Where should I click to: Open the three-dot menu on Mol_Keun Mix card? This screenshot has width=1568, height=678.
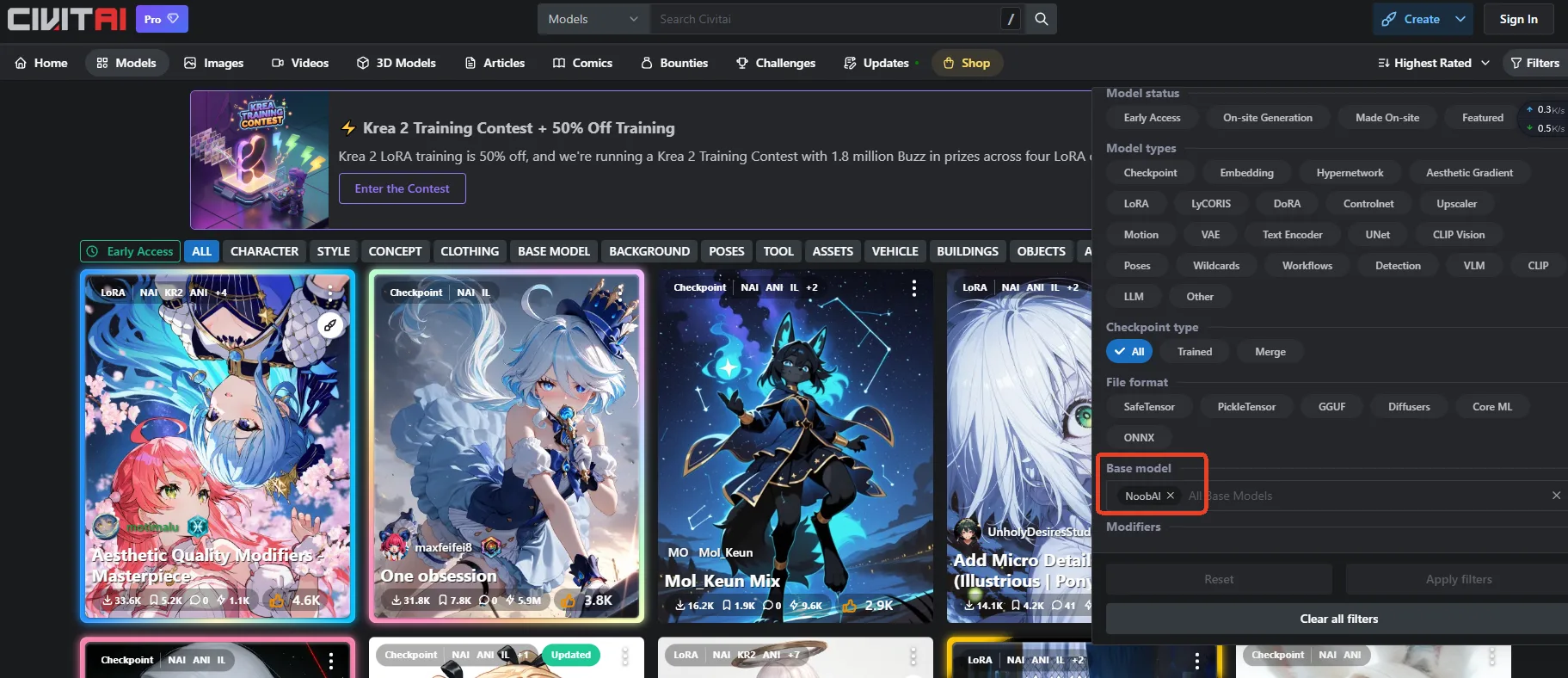[913, 288]
